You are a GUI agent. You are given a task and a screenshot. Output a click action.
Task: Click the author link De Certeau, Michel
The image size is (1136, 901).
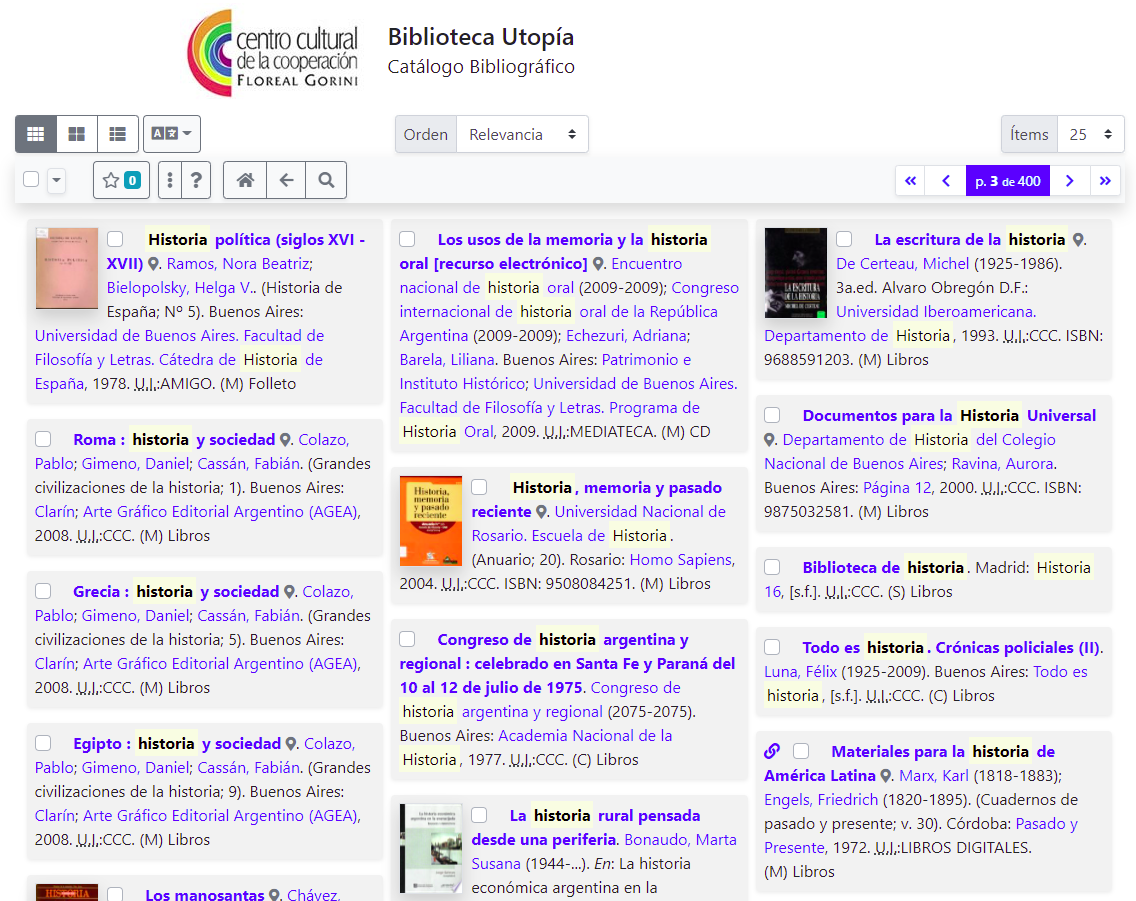[x=902, y=264]
